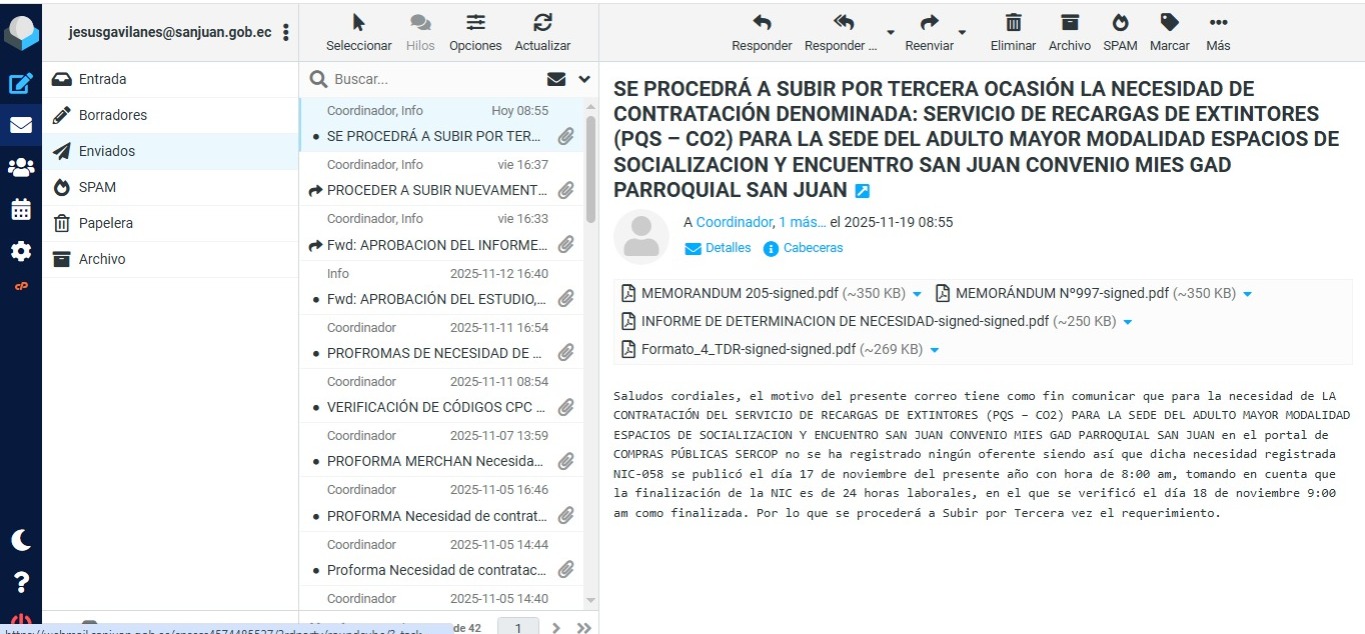The width and height of the screenshot is (1365, 634).
Task: Open settings gear in left sidebar
Action: pyautogui.click(x=20, y=252)
